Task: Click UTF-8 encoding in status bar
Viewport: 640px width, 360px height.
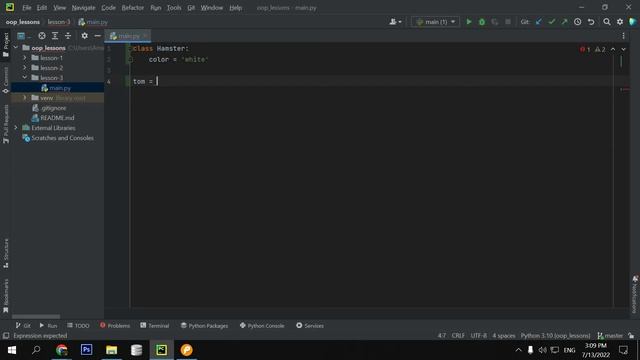Action: click(478, 336)
